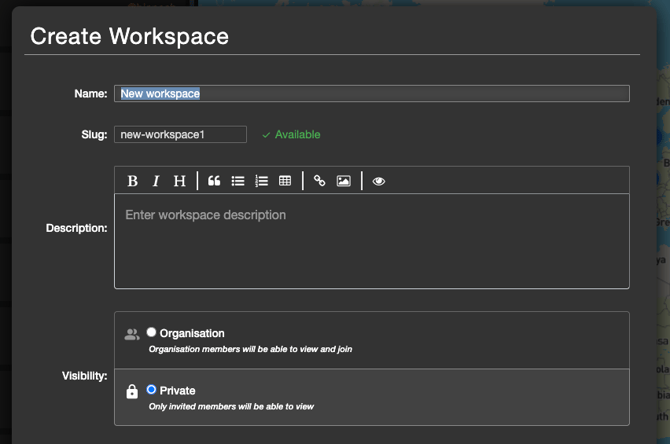Click the 'Organisation members will be able to view and join' text

[x=250, y=349]
